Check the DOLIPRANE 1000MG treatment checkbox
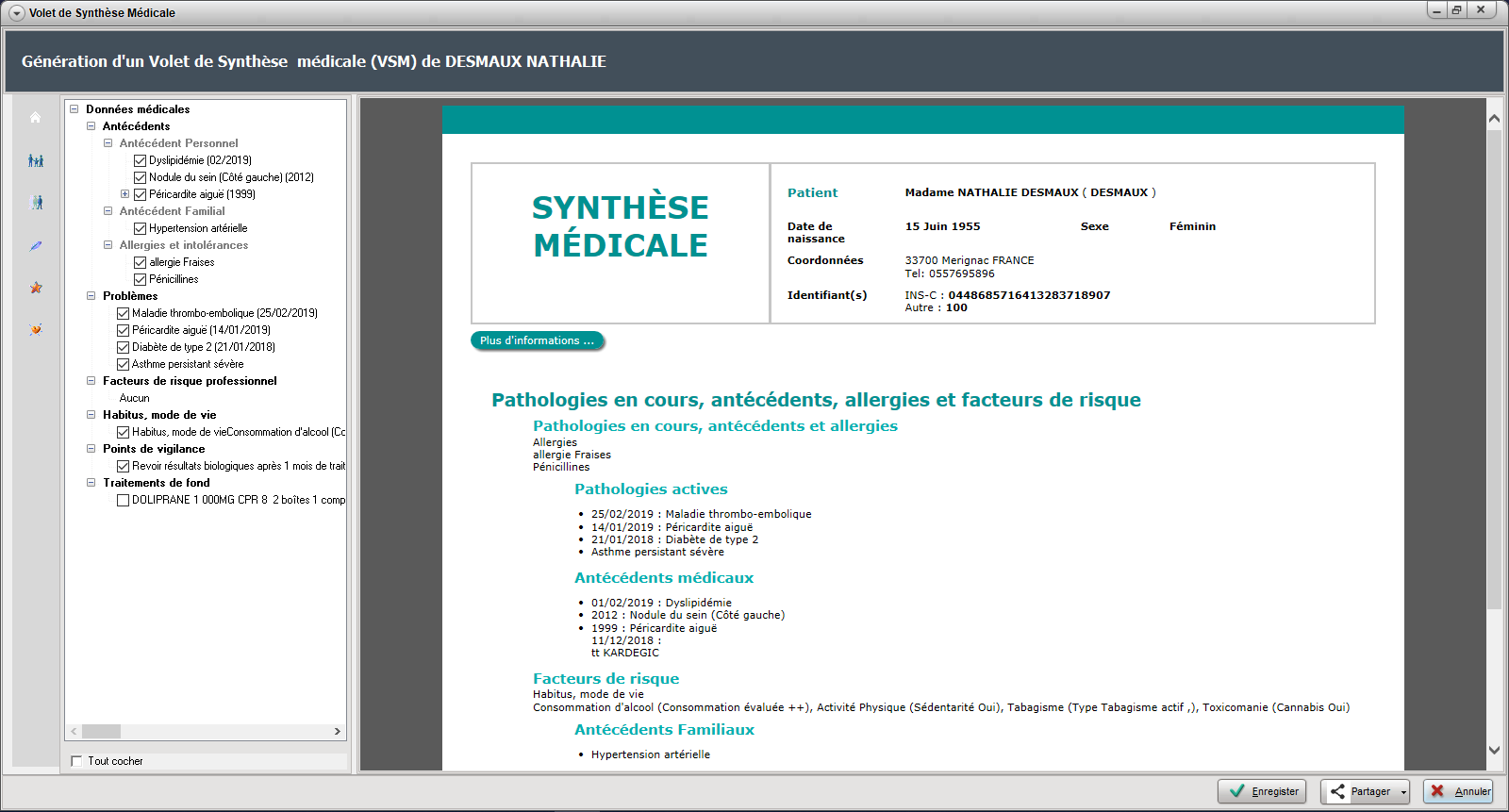The height and width of the screenshot is (812, 1509). [x=123, y=500]
